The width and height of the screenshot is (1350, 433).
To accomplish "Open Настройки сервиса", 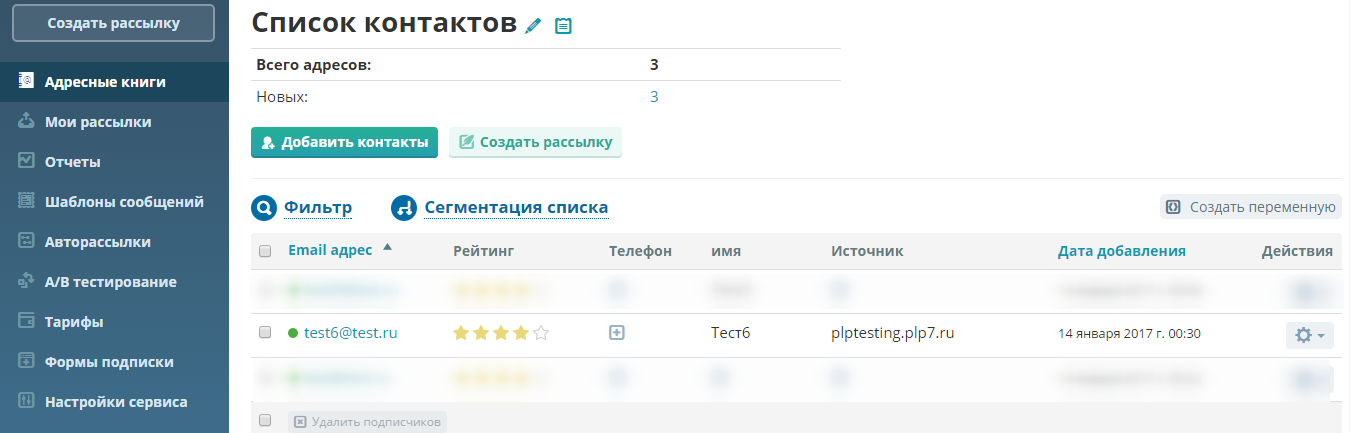I will [116, 402].
